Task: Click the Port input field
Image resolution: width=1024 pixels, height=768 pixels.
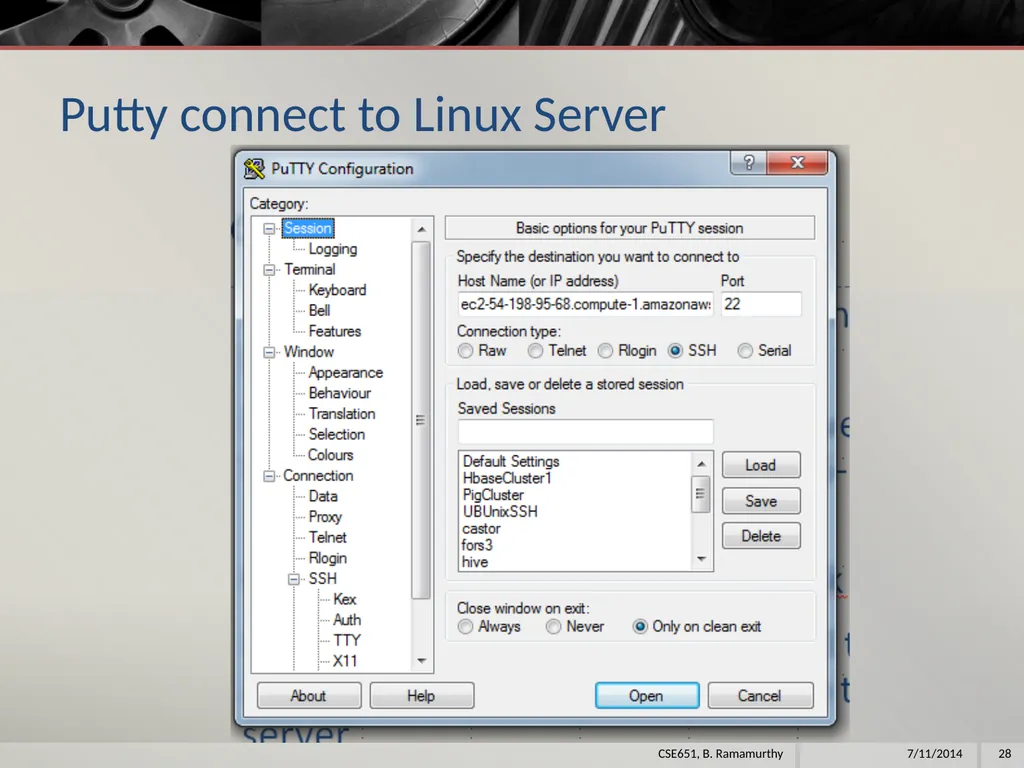Action: [x=761, y=304]
